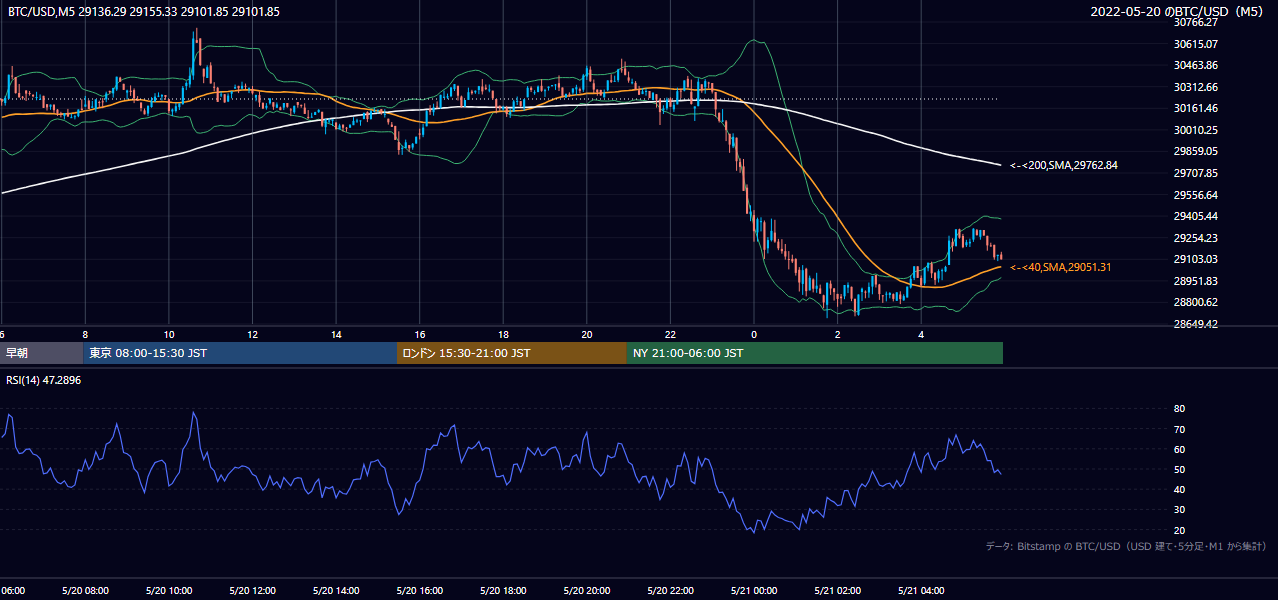Click the 5/20 08:00 time label
Screen dimensions: 1278x600
(83, 591)
